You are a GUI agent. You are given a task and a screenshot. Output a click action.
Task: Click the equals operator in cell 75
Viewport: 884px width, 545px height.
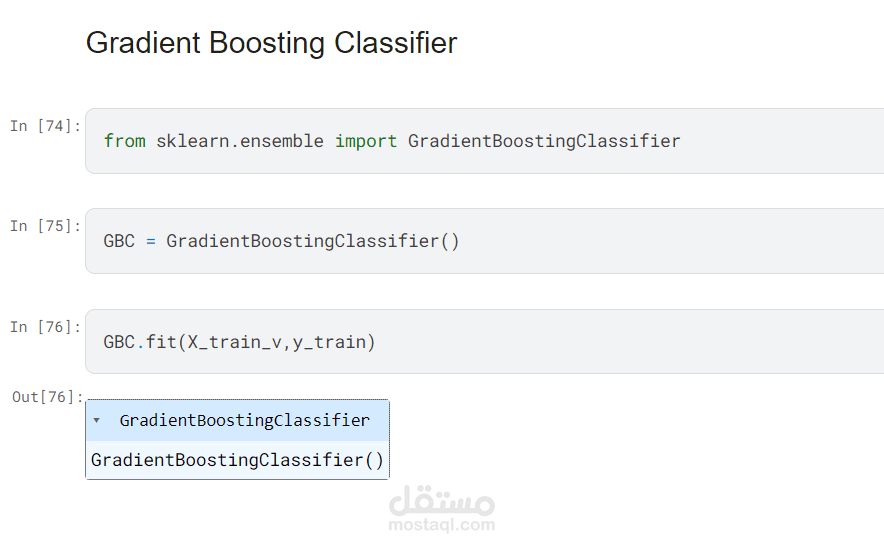tap(151, 242)
